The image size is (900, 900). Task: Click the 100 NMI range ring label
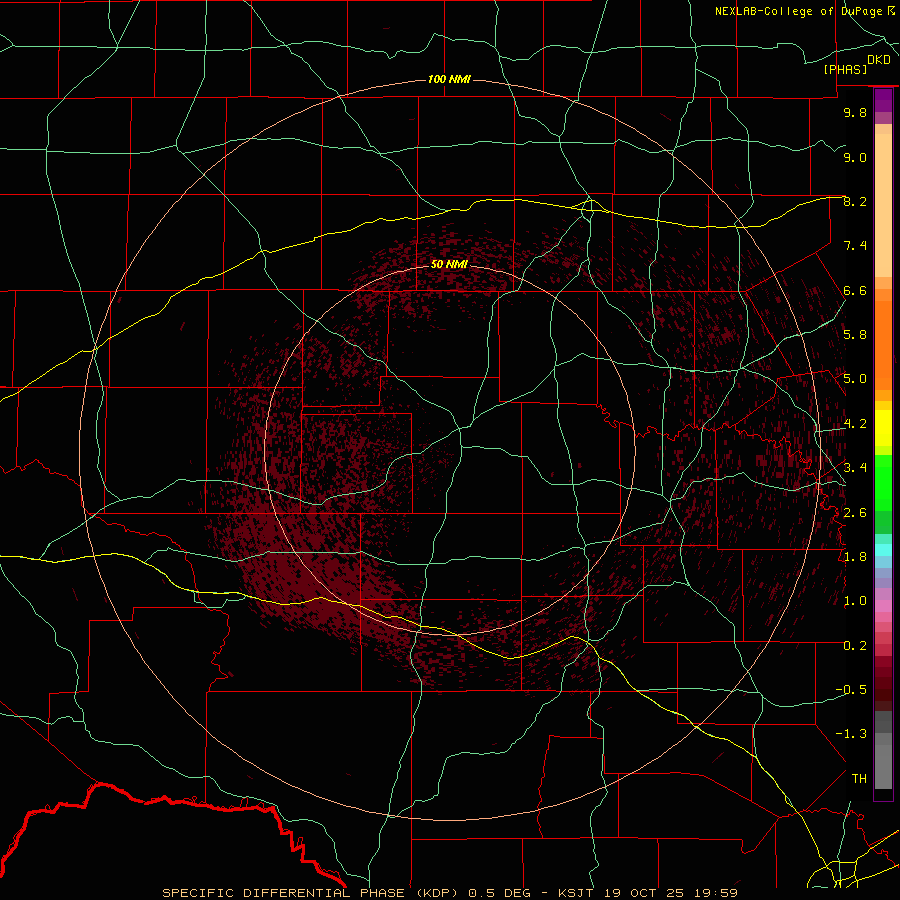coord(449,79)
